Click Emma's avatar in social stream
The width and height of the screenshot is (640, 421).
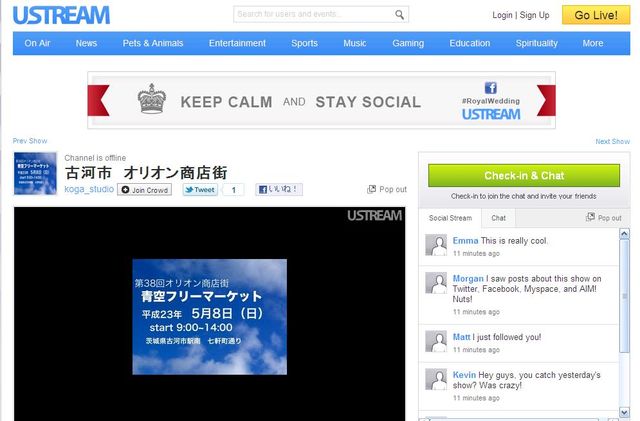436,246
